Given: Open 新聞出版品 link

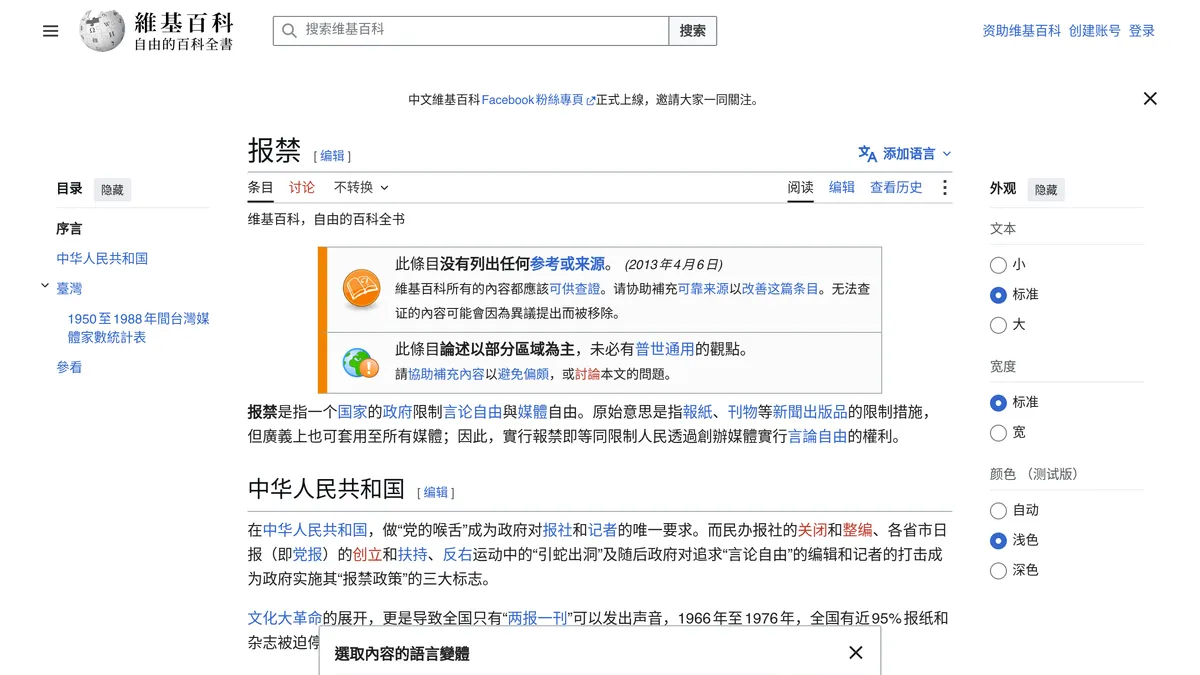Looking at the screenshot, I should point(810,412).
